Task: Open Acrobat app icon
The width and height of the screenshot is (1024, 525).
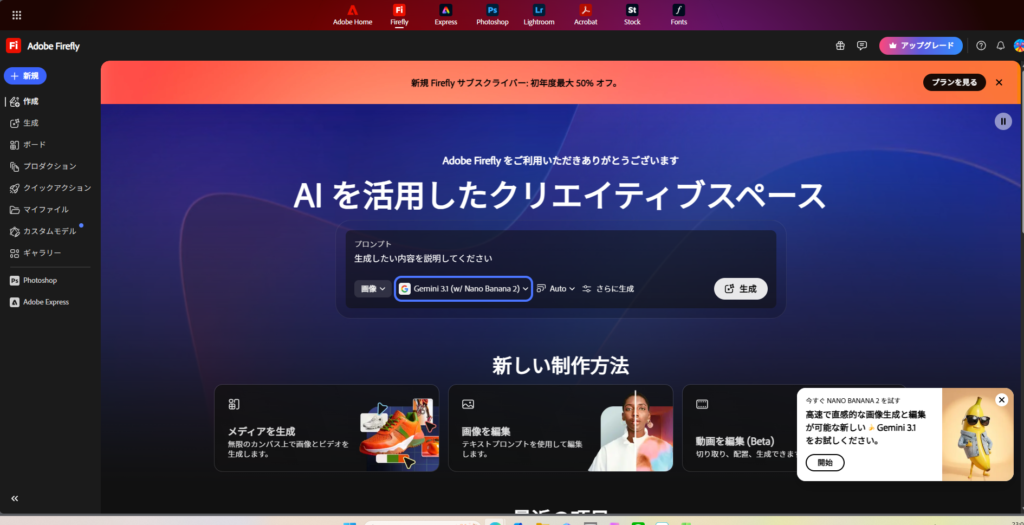Action: tap(585, 15)
